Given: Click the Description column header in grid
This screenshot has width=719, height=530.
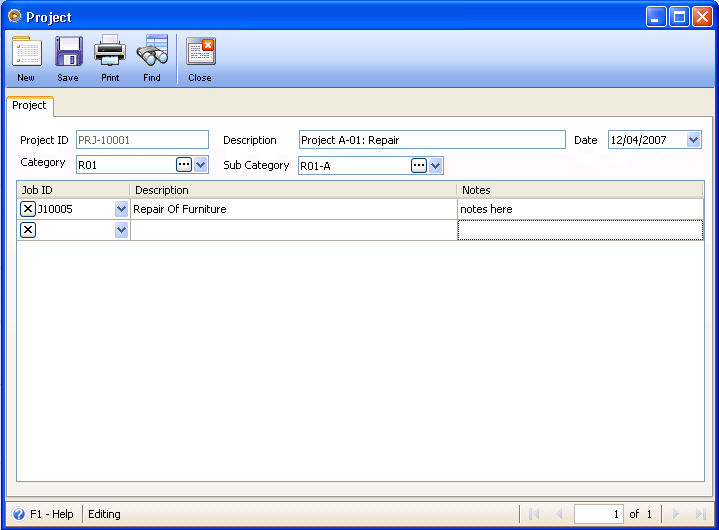Looking at the screenshot, I should click(293, 190).
